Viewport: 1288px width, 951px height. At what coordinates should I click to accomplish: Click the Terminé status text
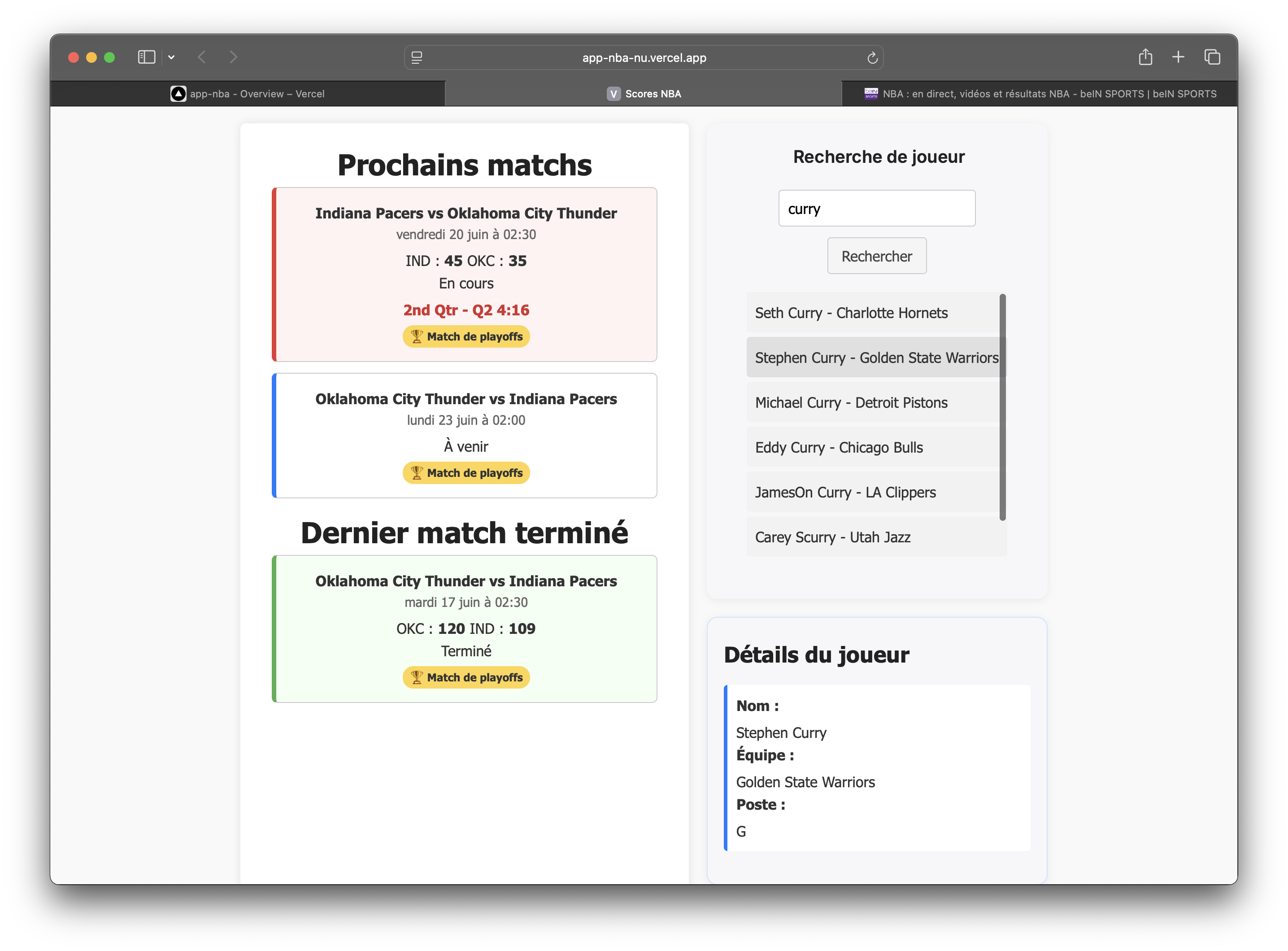466,651
